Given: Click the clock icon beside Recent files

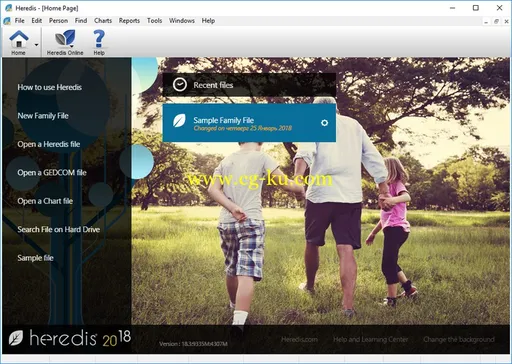Looking at the screenshot, I should tap(180, 85).
